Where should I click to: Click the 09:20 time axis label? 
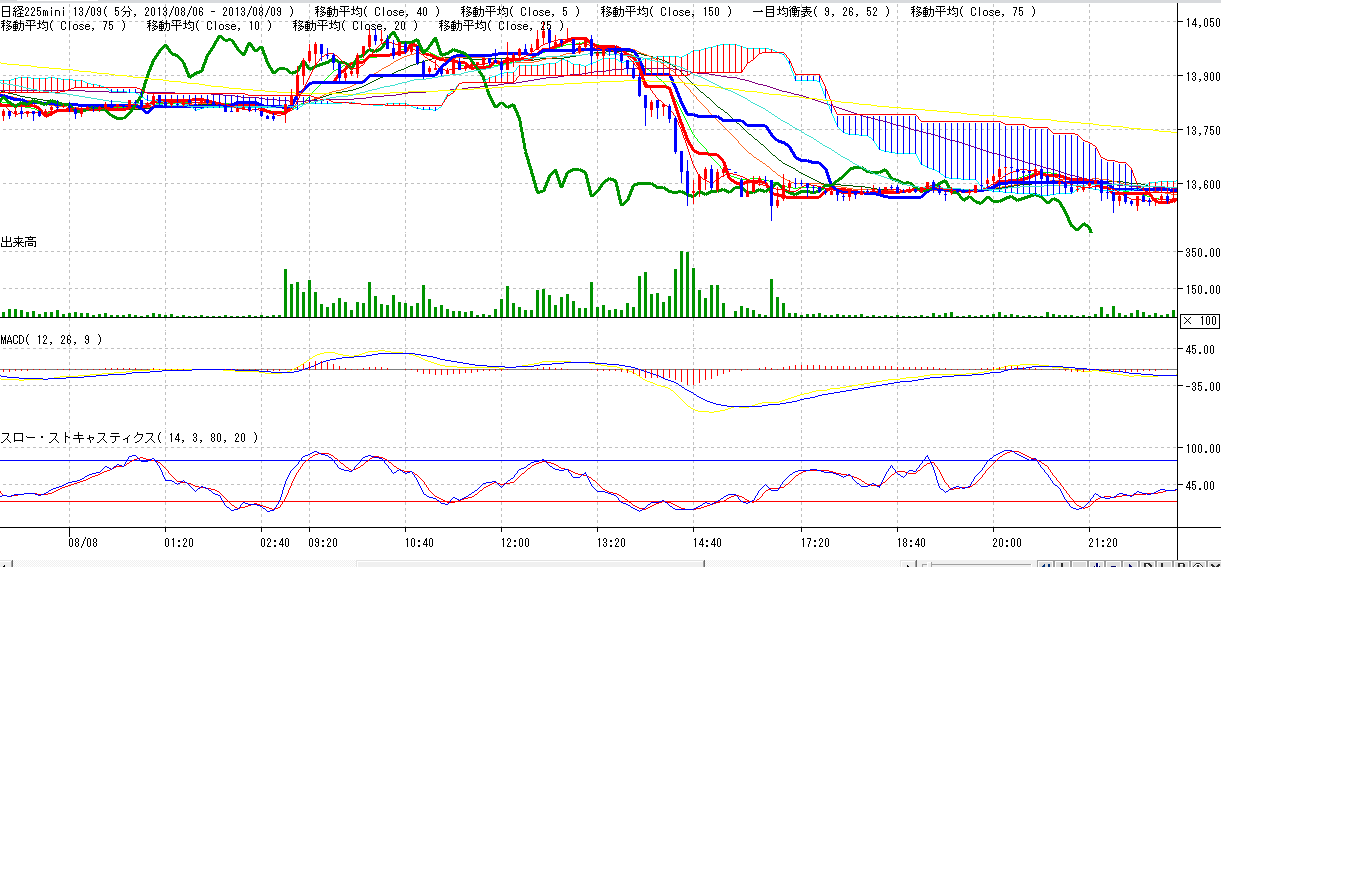(x=322, y=543)
